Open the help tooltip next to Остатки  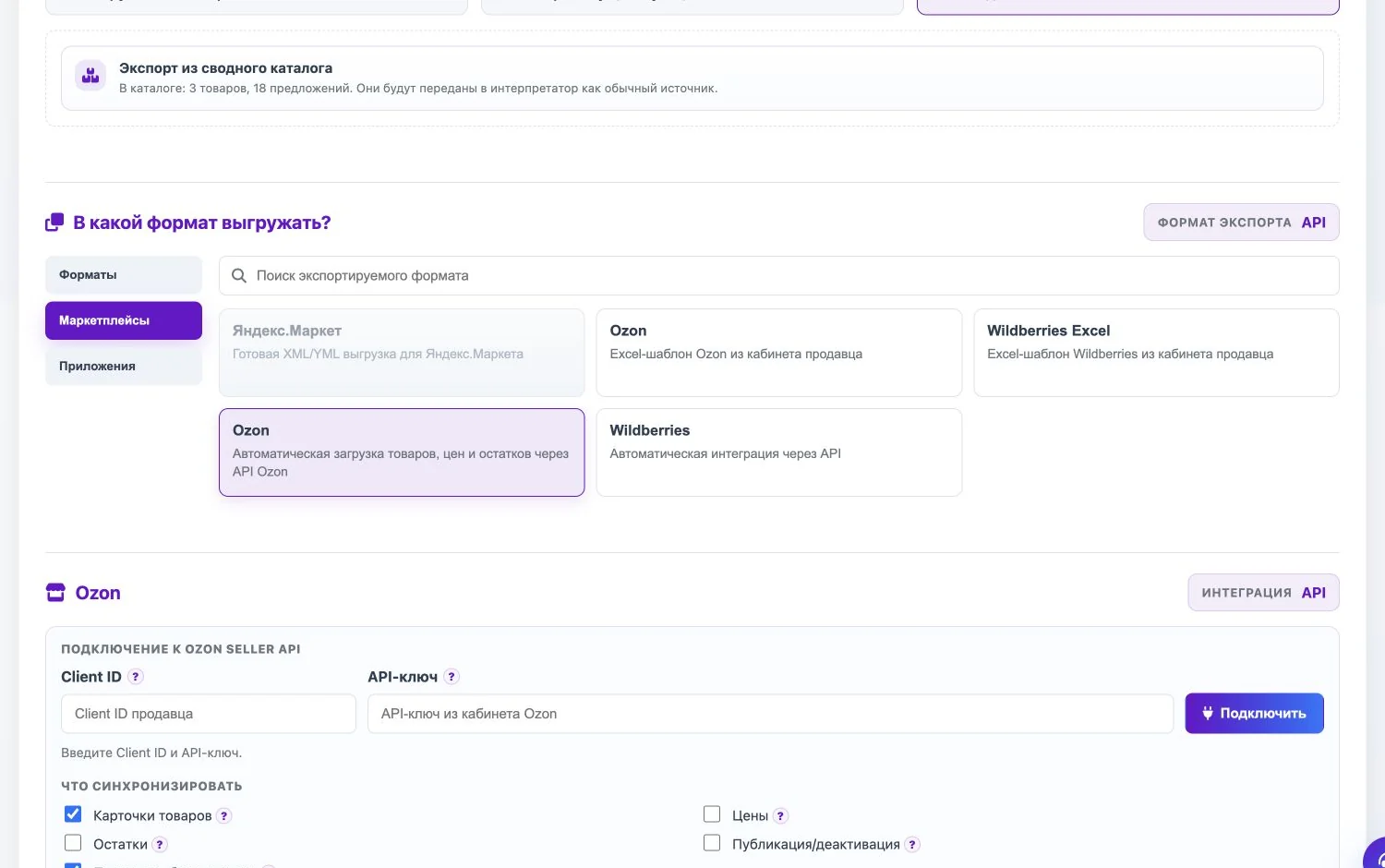point(160,845)
